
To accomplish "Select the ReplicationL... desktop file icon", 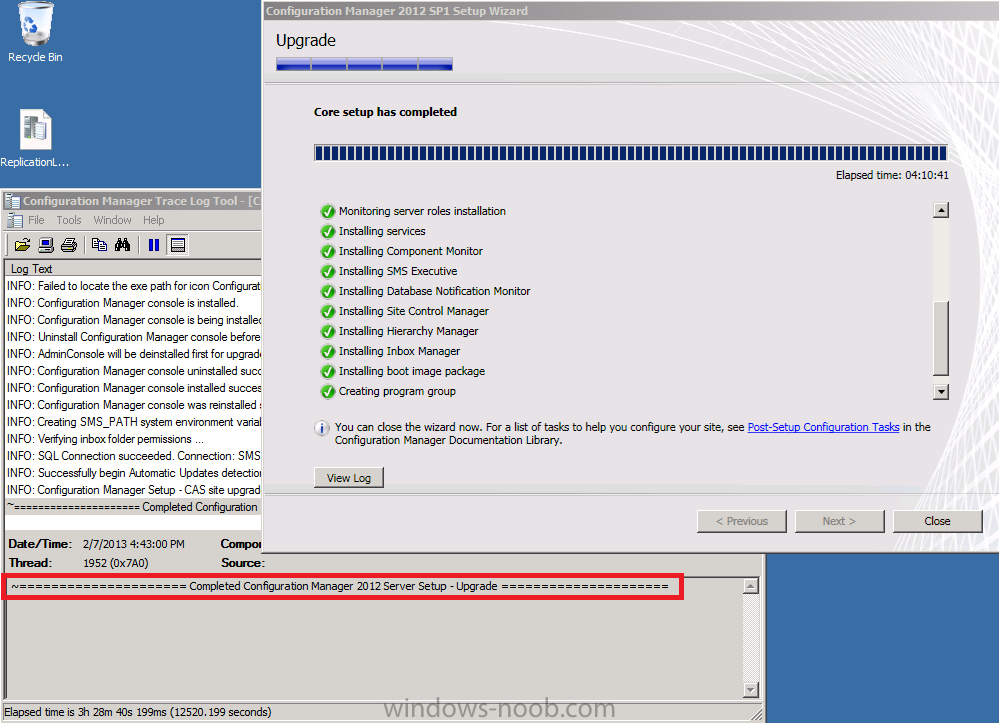I will [x=34, y=138].
